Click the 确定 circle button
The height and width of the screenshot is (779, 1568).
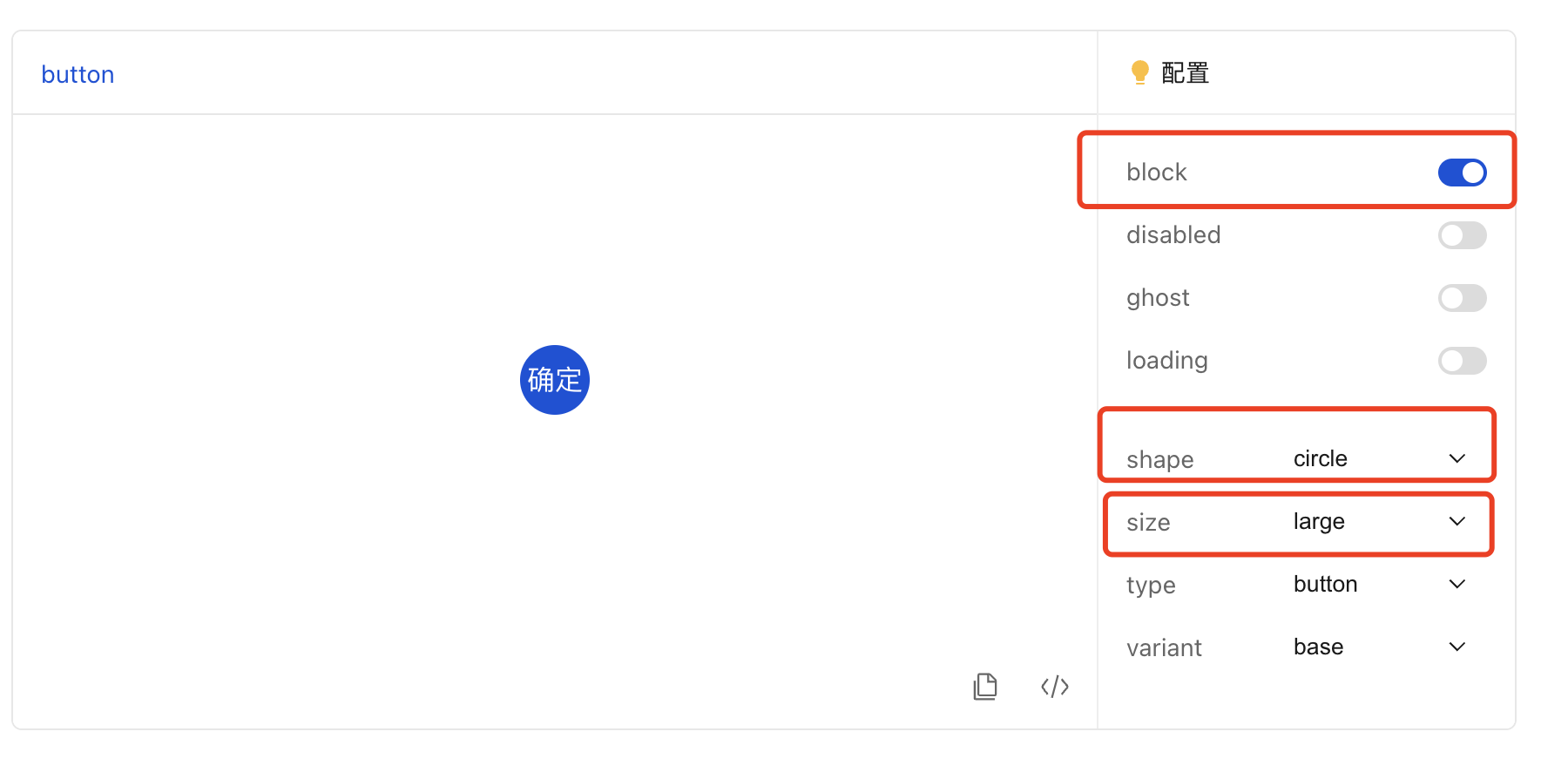coord(554,380)
